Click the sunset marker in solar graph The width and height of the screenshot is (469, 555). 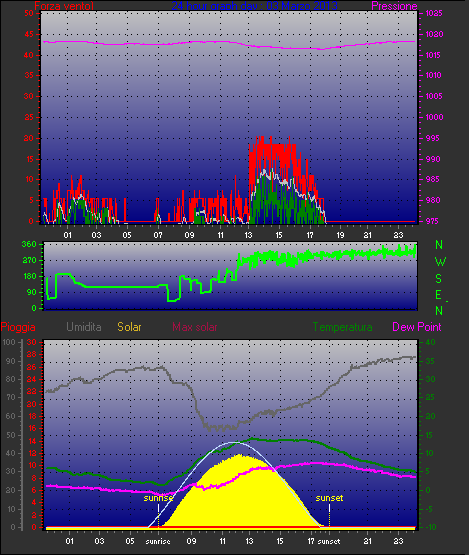329,498
